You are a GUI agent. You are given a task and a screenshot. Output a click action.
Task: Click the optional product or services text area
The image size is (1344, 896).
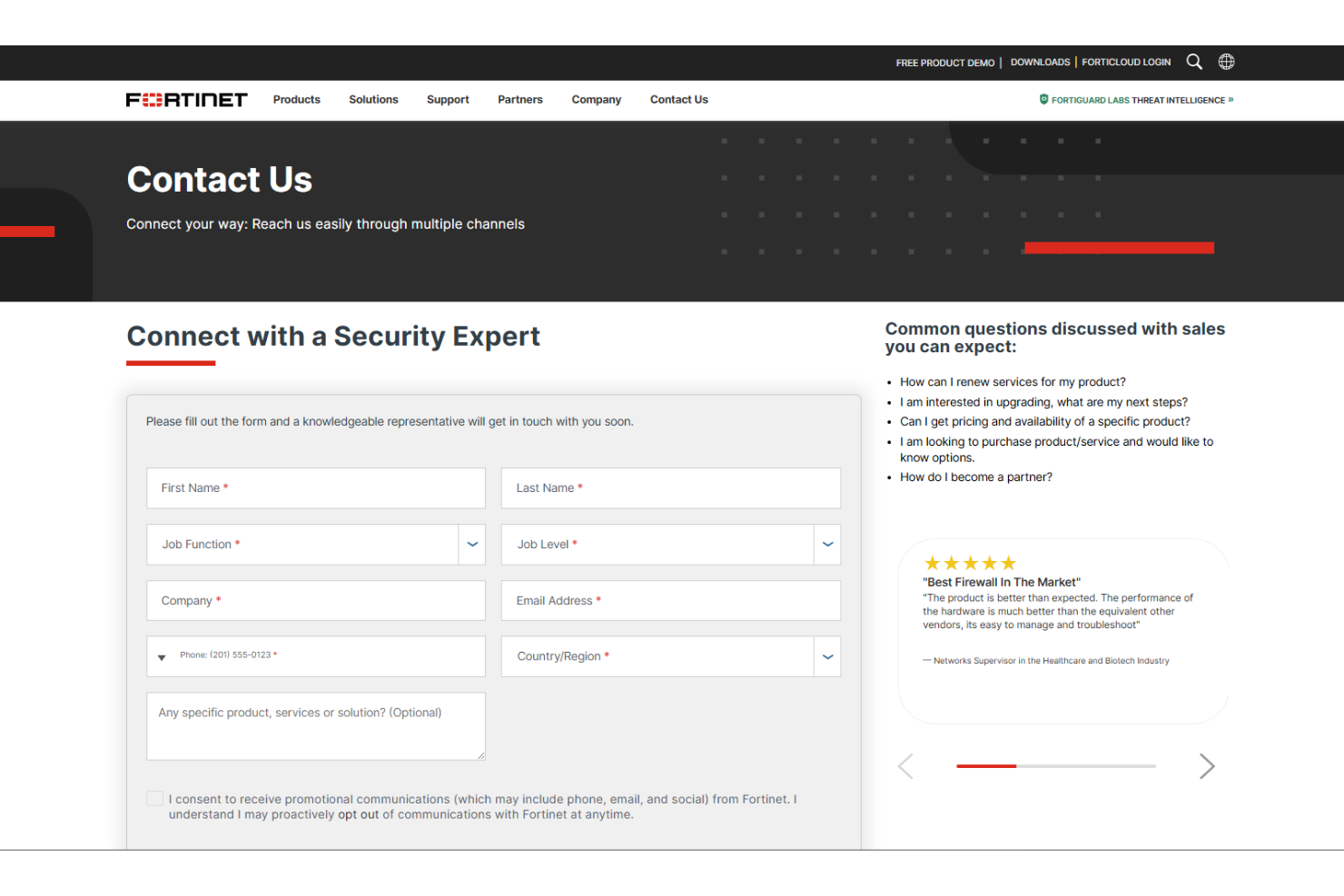pyautogui.click(x=316, y=726)
